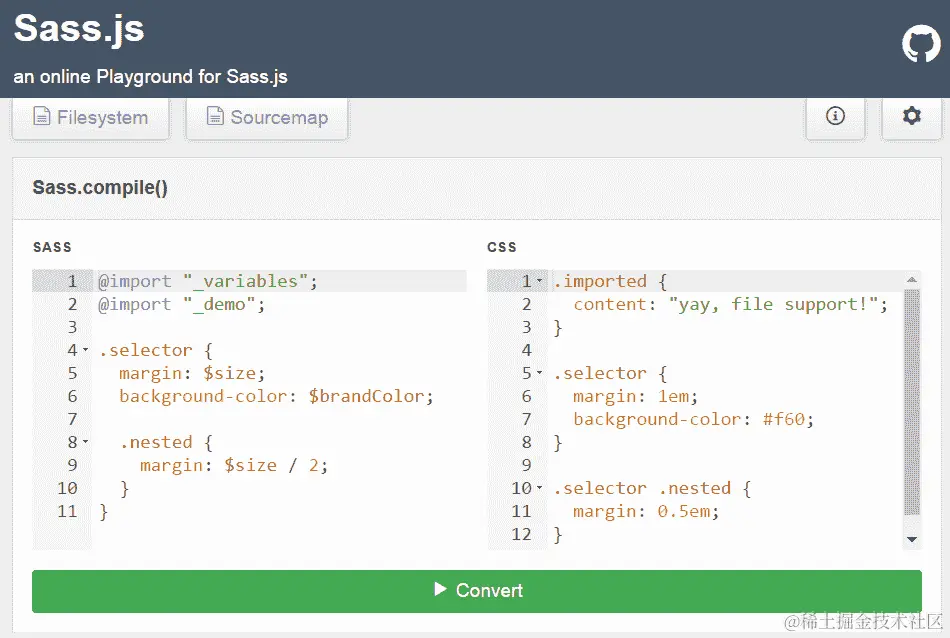
Task: Collapse the .nested block on Sass line 8
Action: pyautogui.click(x=85, y=442)
